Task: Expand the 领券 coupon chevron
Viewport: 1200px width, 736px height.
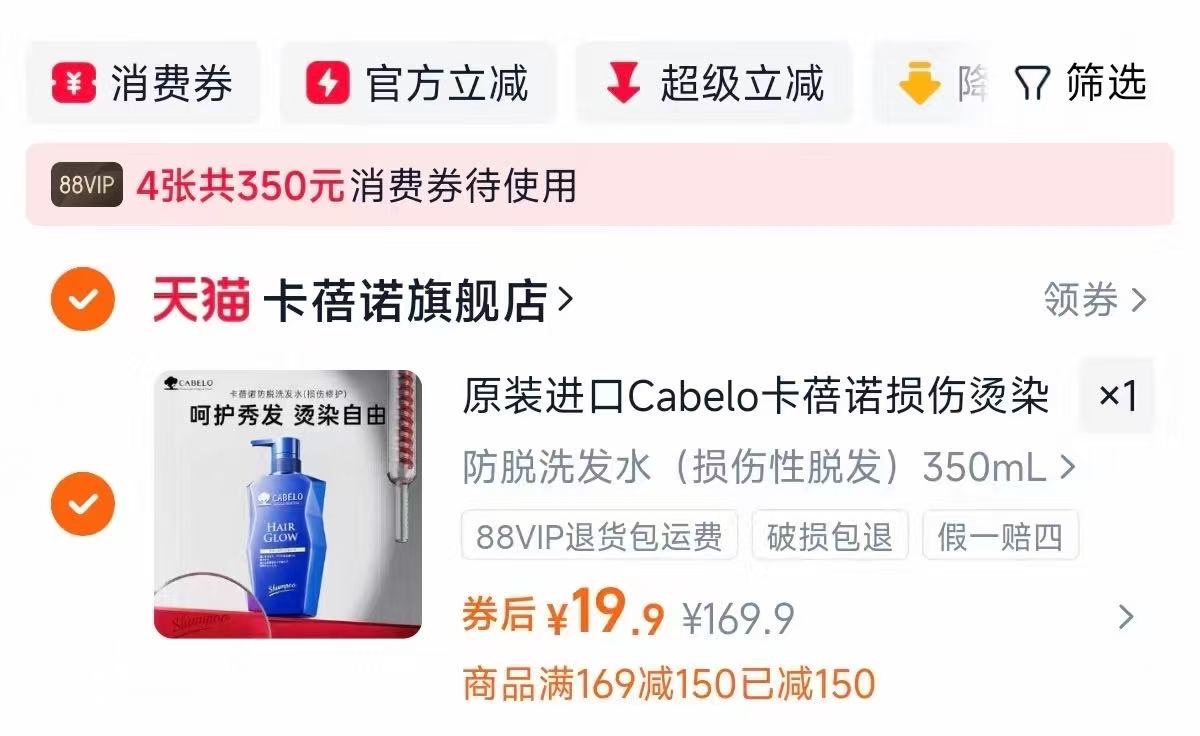Action: tap(1138, 300)
